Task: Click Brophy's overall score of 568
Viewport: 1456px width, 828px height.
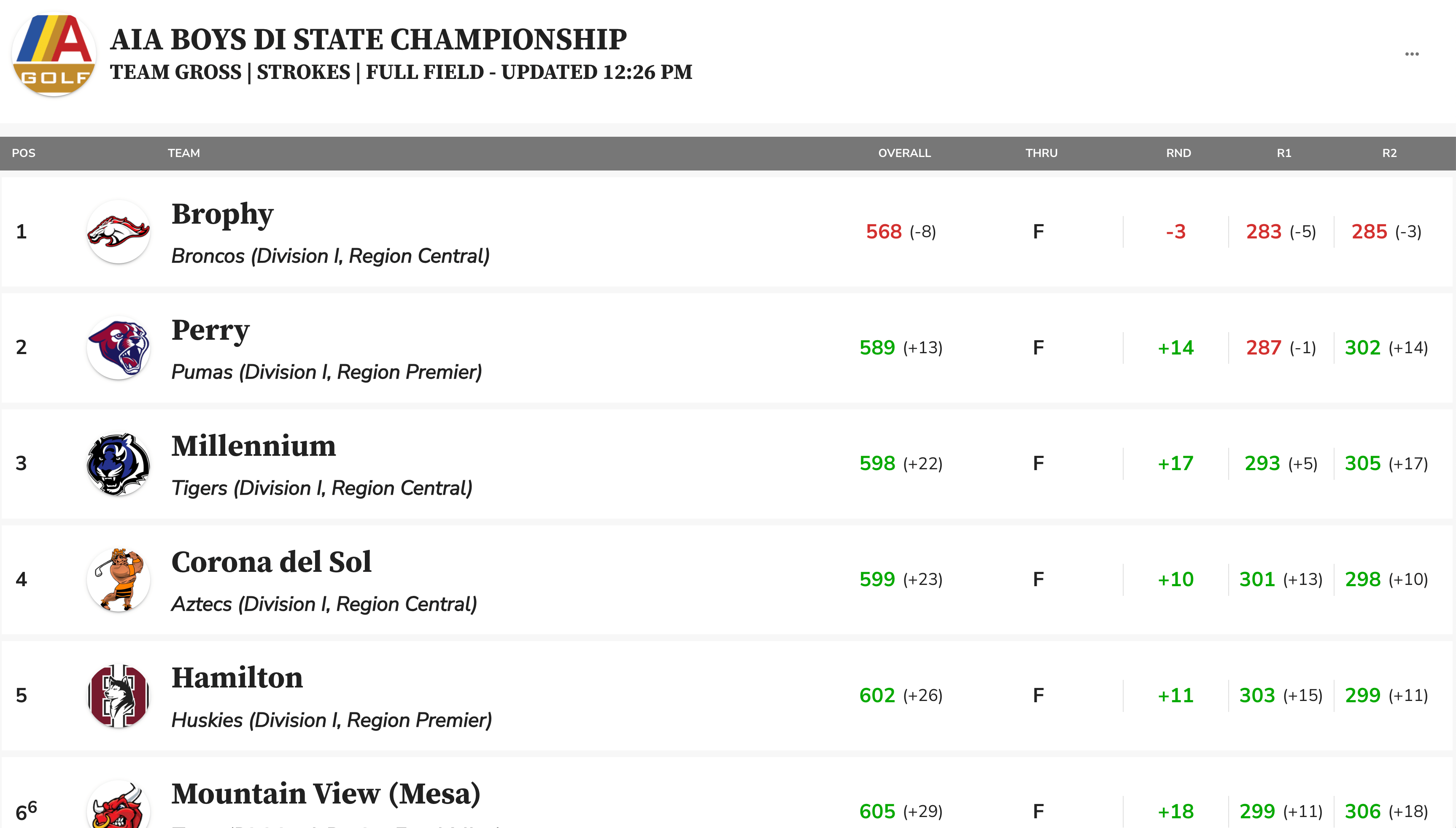Action: pos(884,232)
